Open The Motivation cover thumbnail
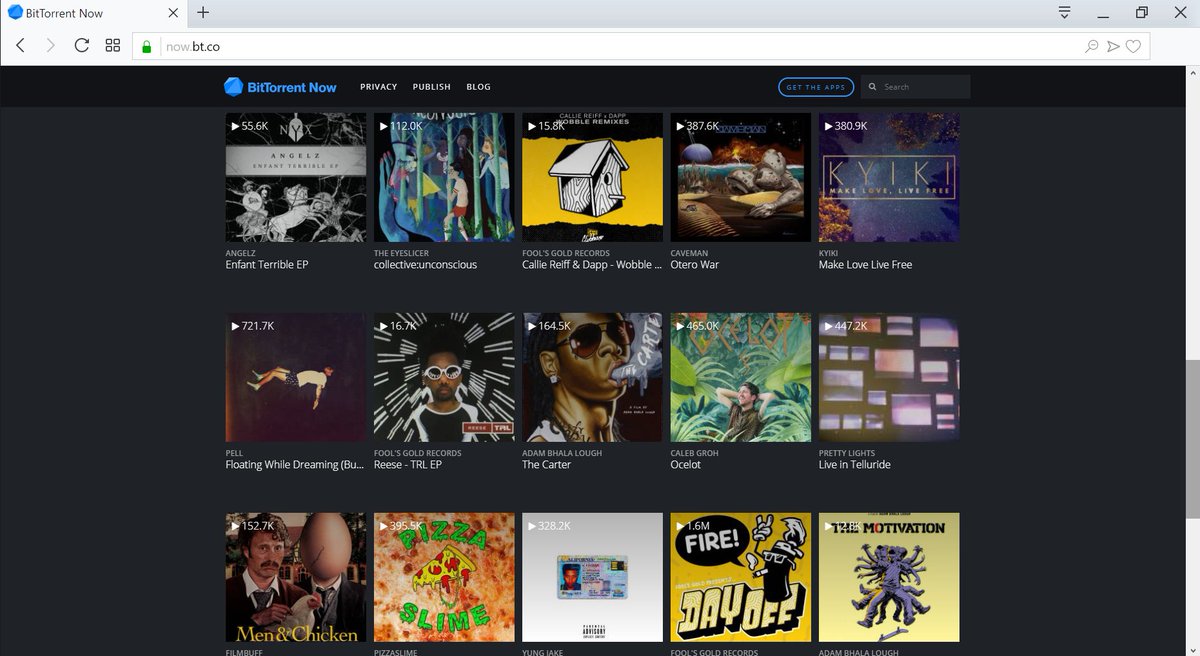This screenshot has width=1200, height=656. tap(889, 577)
